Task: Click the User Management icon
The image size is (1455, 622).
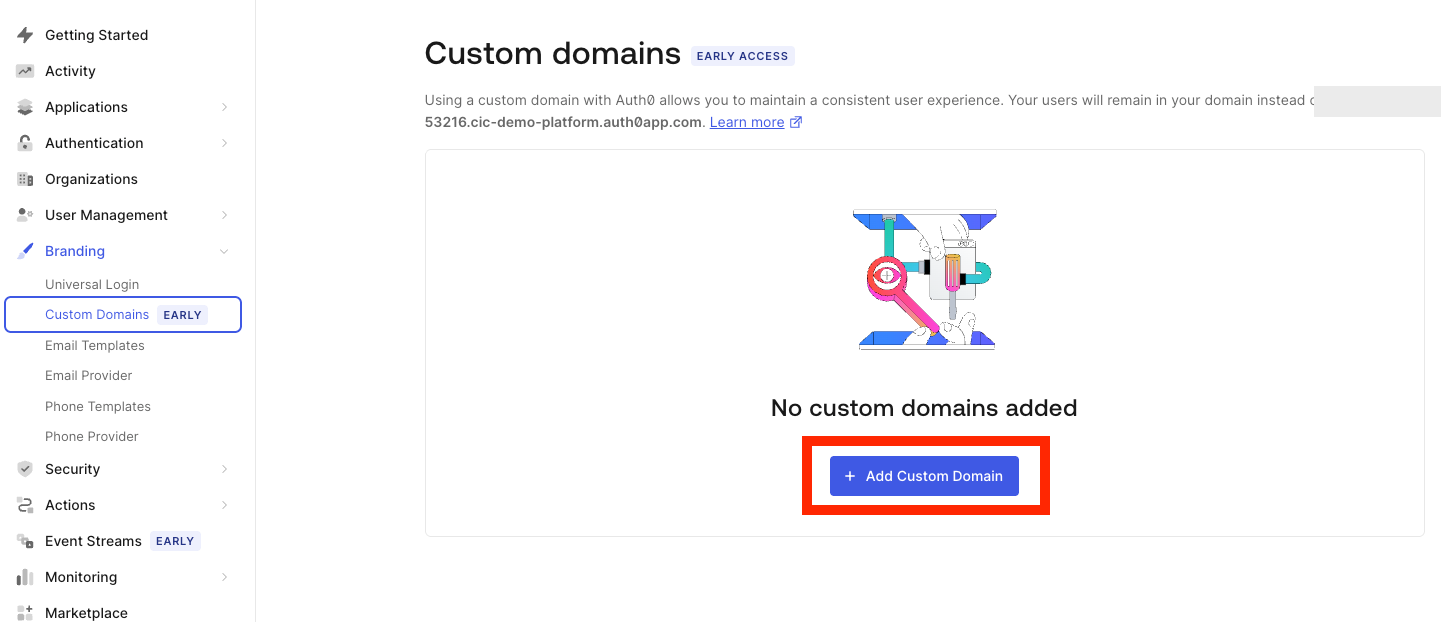Action: pyautogui.click(x=25, y=215)
